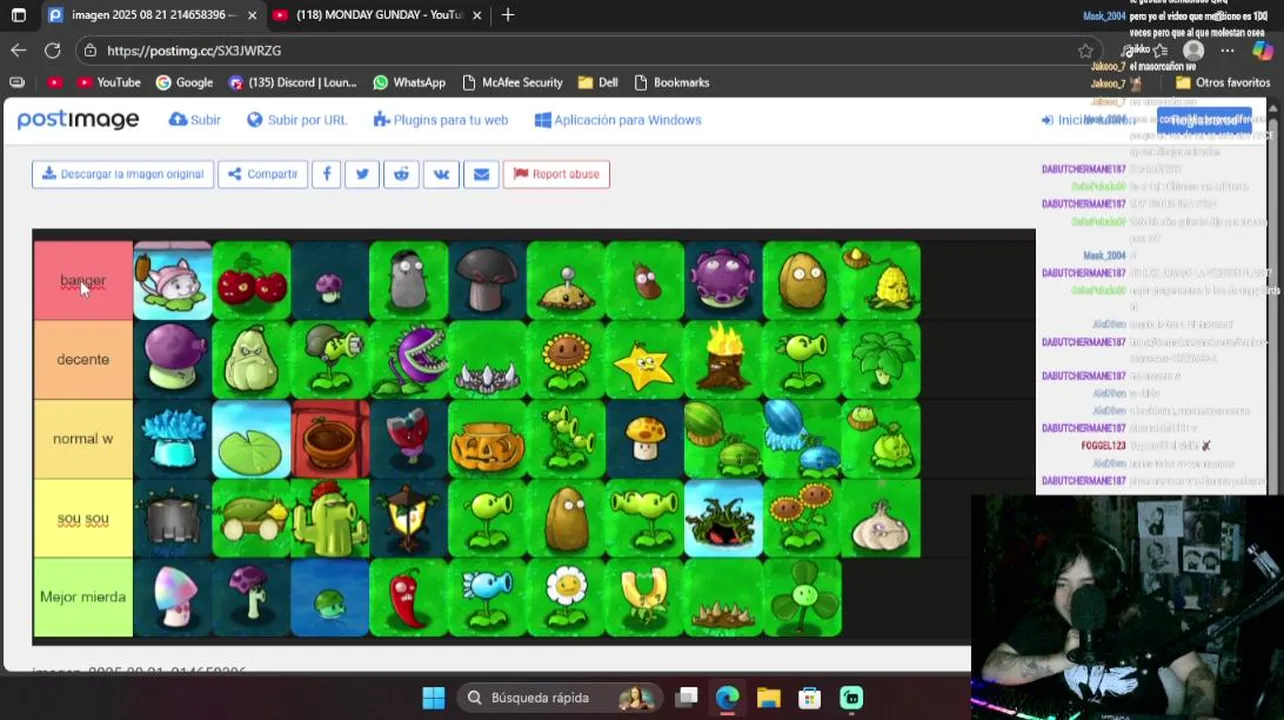The height and width of the screenshot is (720, 1284).
Task: Open Discord Lounge bookmark
Action: tap(292, 82)
